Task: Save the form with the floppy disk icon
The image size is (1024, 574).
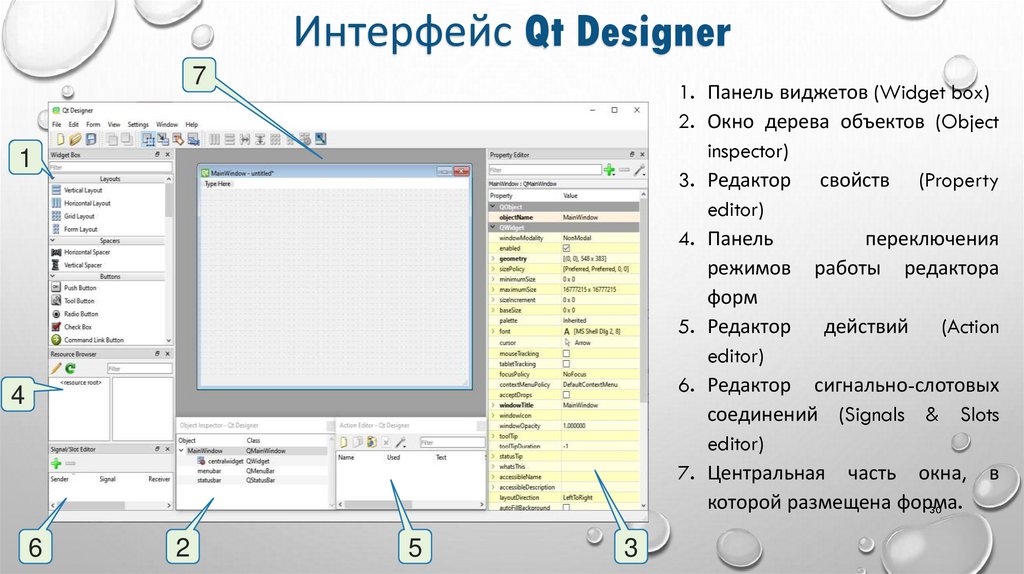Action: pyautogui.click(x=91, y=139)
